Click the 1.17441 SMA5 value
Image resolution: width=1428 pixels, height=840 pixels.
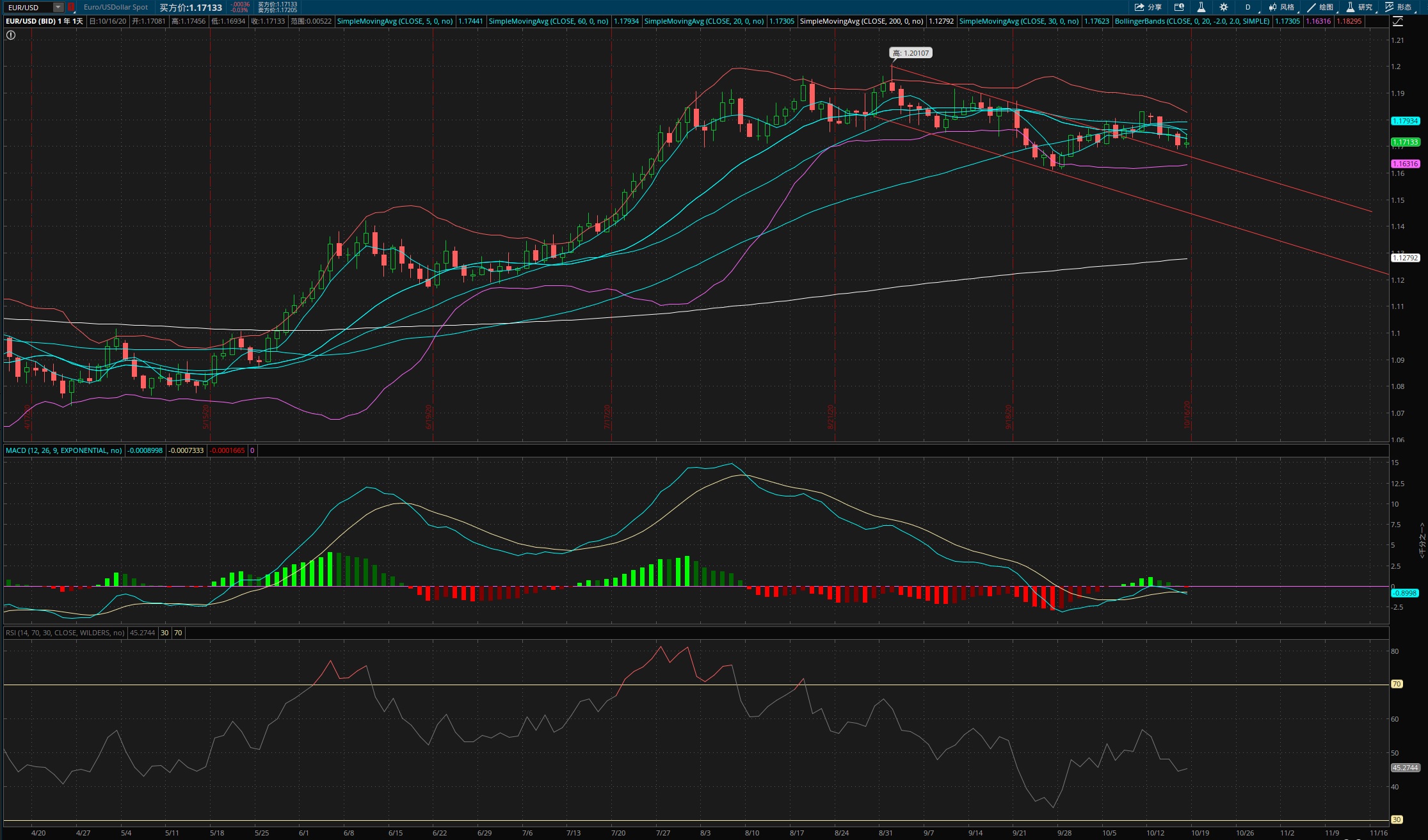click(470, 21)
